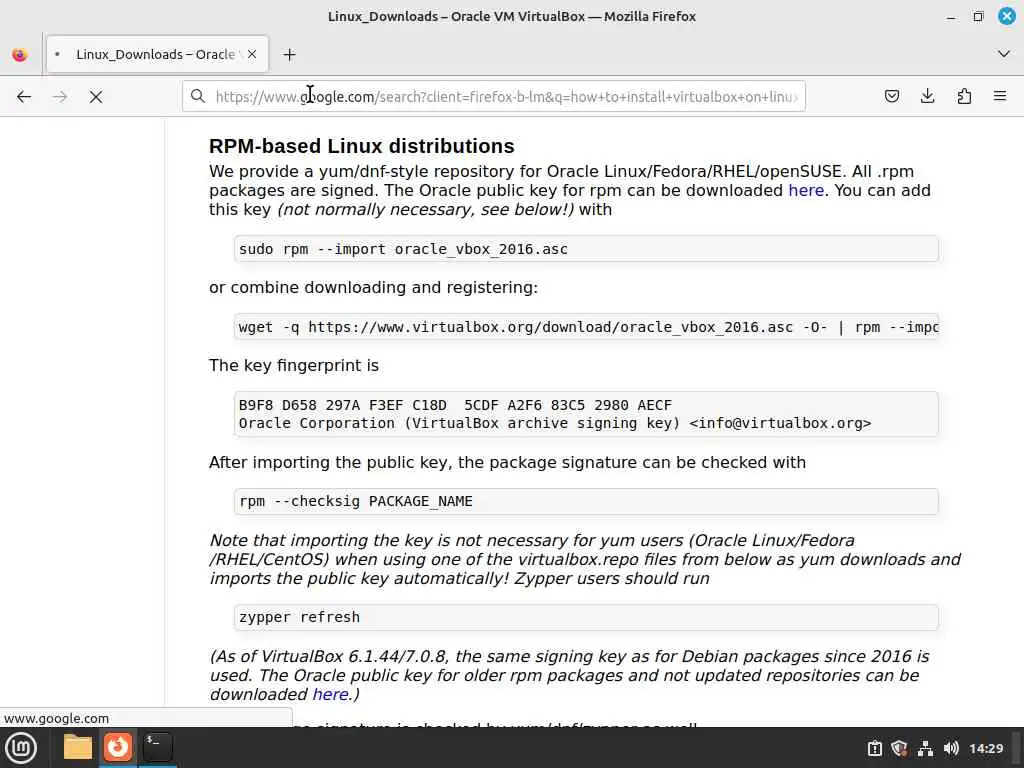Open the network connections tray icon

(925, 748)
